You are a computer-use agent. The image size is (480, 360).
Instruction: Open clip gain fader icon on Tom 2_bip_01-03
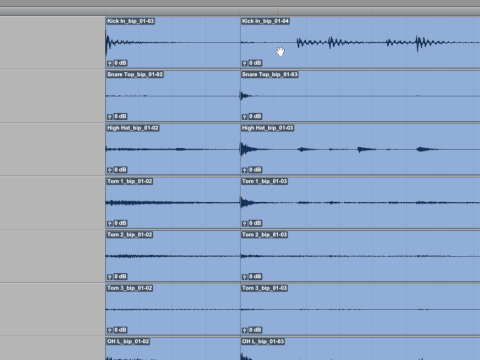coord(244,277)
